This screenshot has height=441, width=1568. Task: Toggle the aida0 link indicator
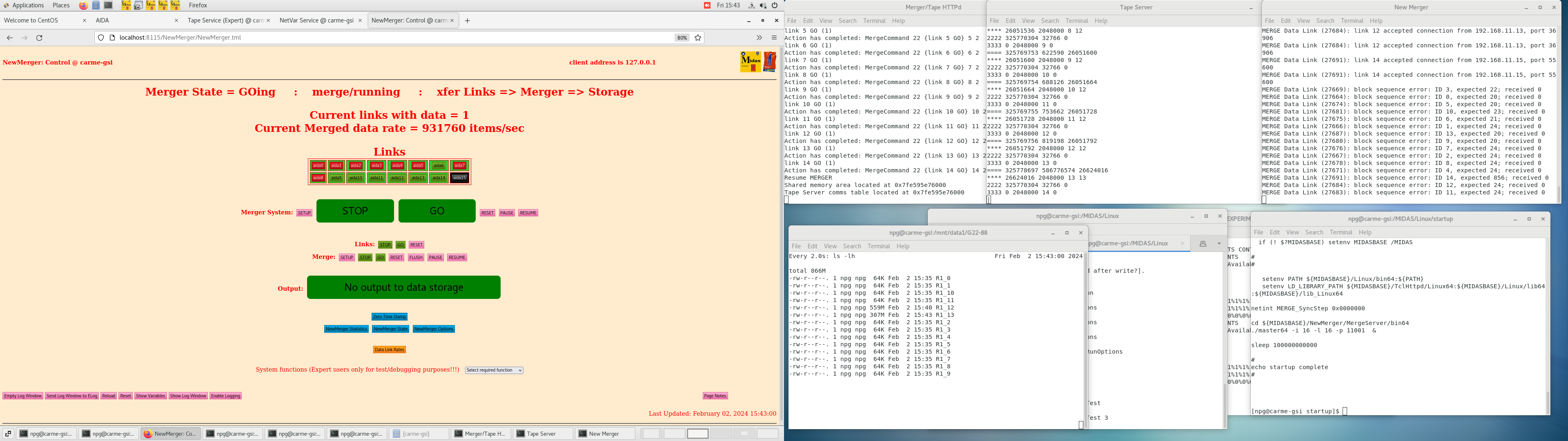[x=318, y=166]
